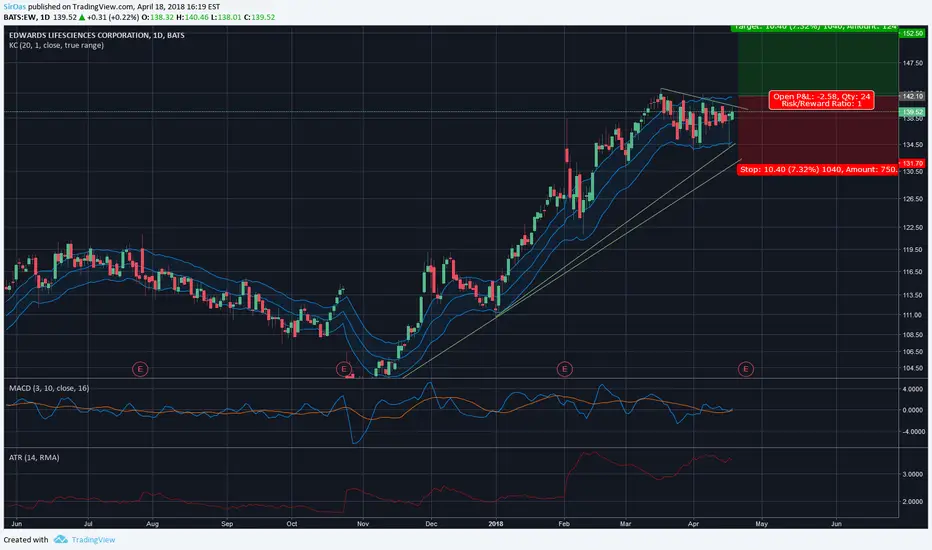Click the +0.31 (+0.22%) change text

coord(113,17)
